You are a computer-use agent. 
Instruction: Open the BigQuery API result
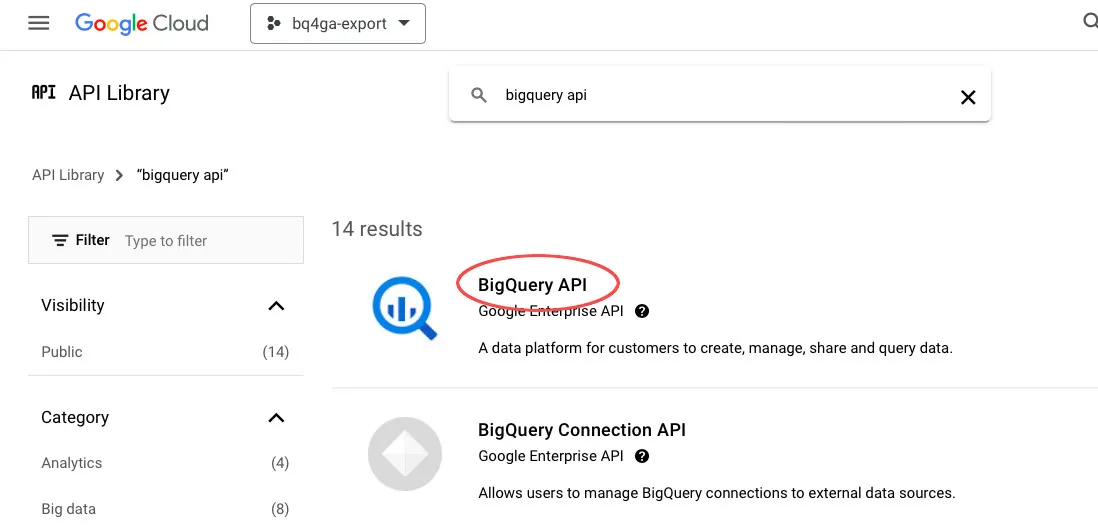coord(532,285)
